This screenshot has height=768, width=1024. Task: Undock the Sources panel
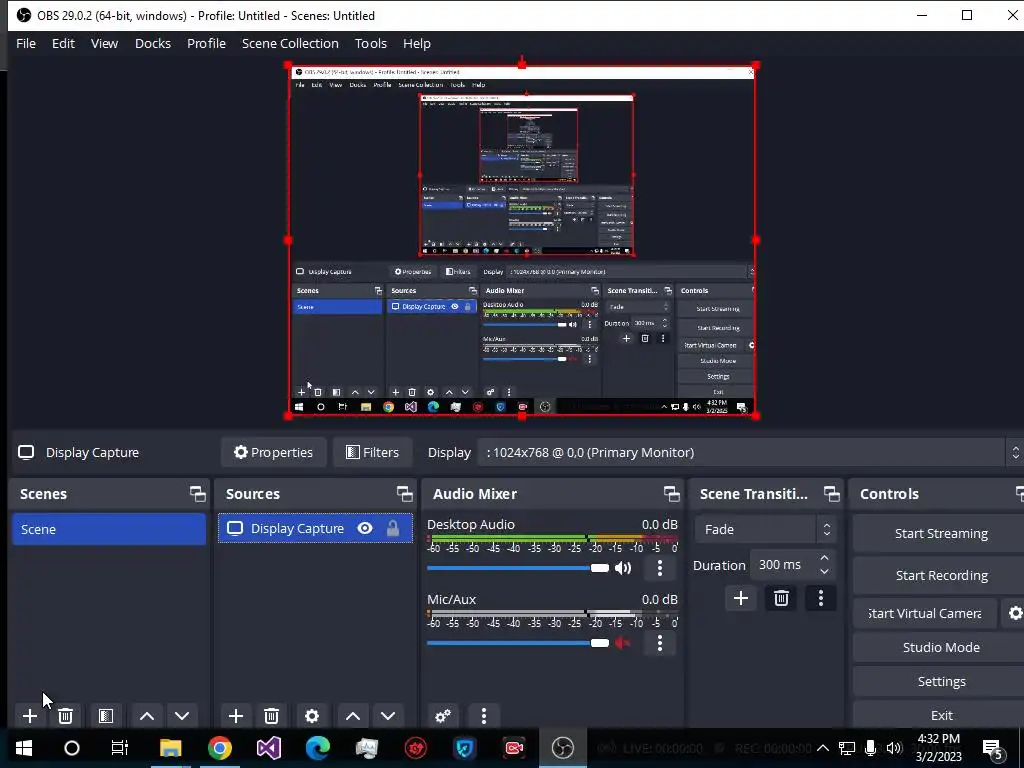coord(404,494)
